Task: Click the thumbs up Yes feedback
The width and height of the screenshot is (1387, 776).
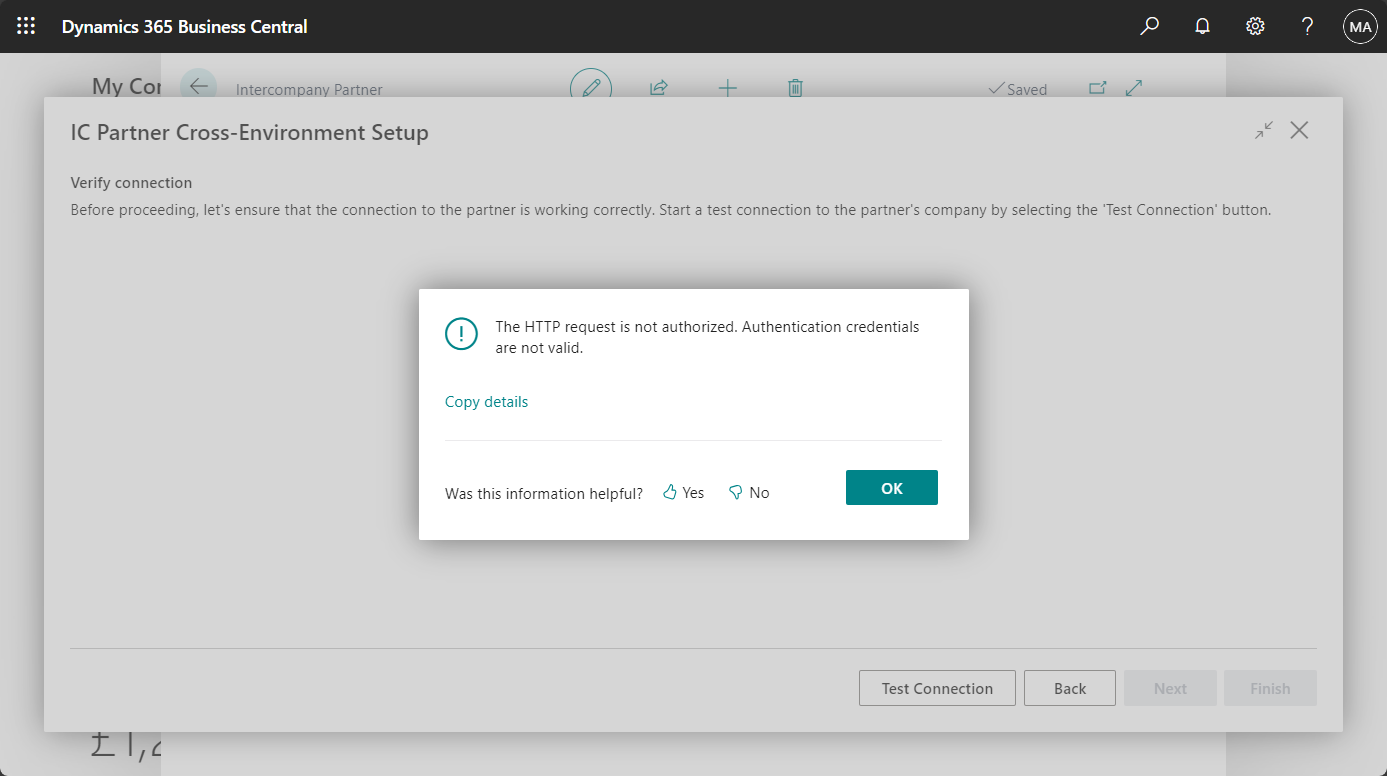Action: pyautogui.click(x=684, y=492)
